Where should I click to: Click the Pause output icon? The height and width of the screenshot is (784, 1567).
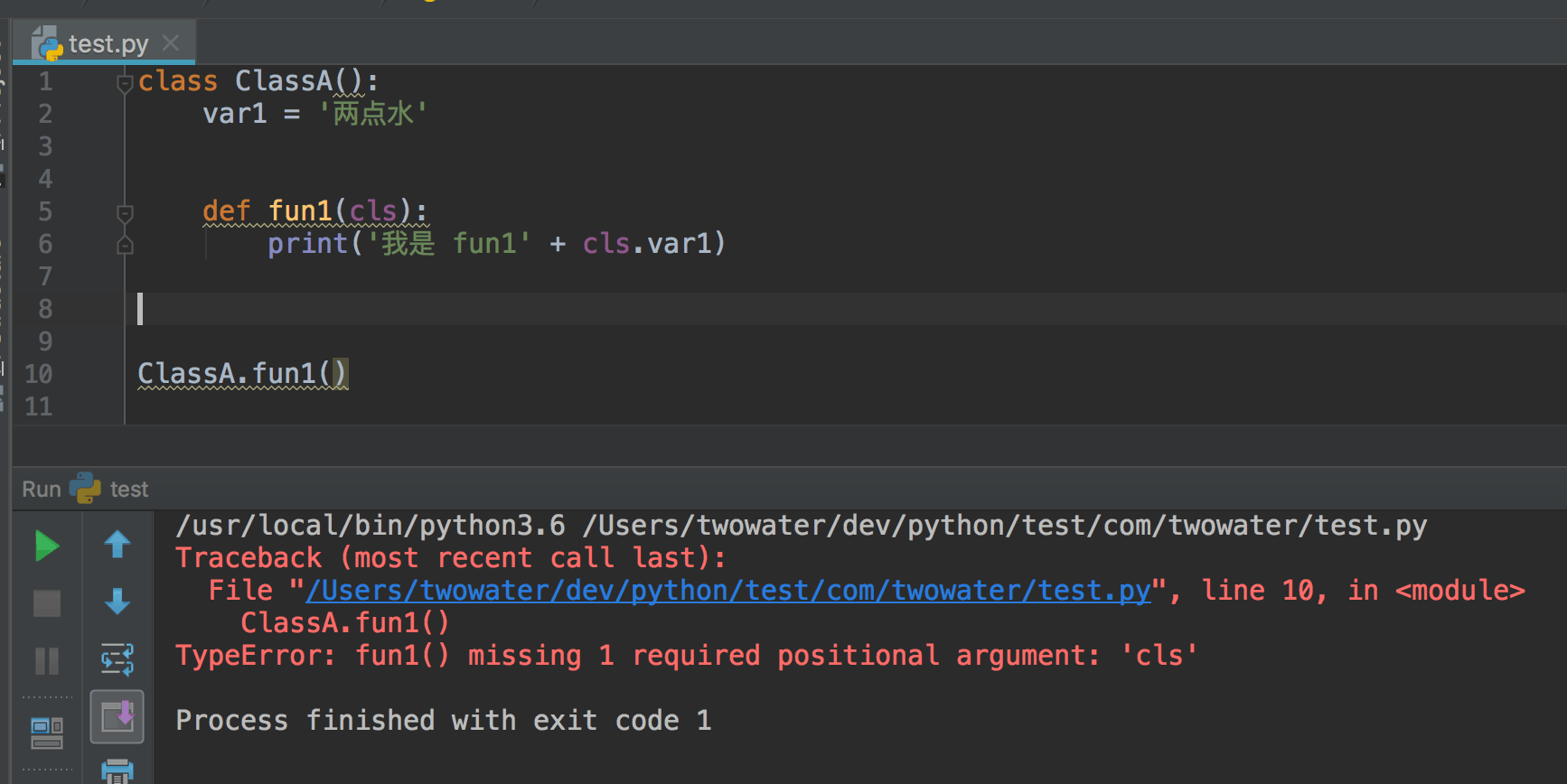point(46,661)
